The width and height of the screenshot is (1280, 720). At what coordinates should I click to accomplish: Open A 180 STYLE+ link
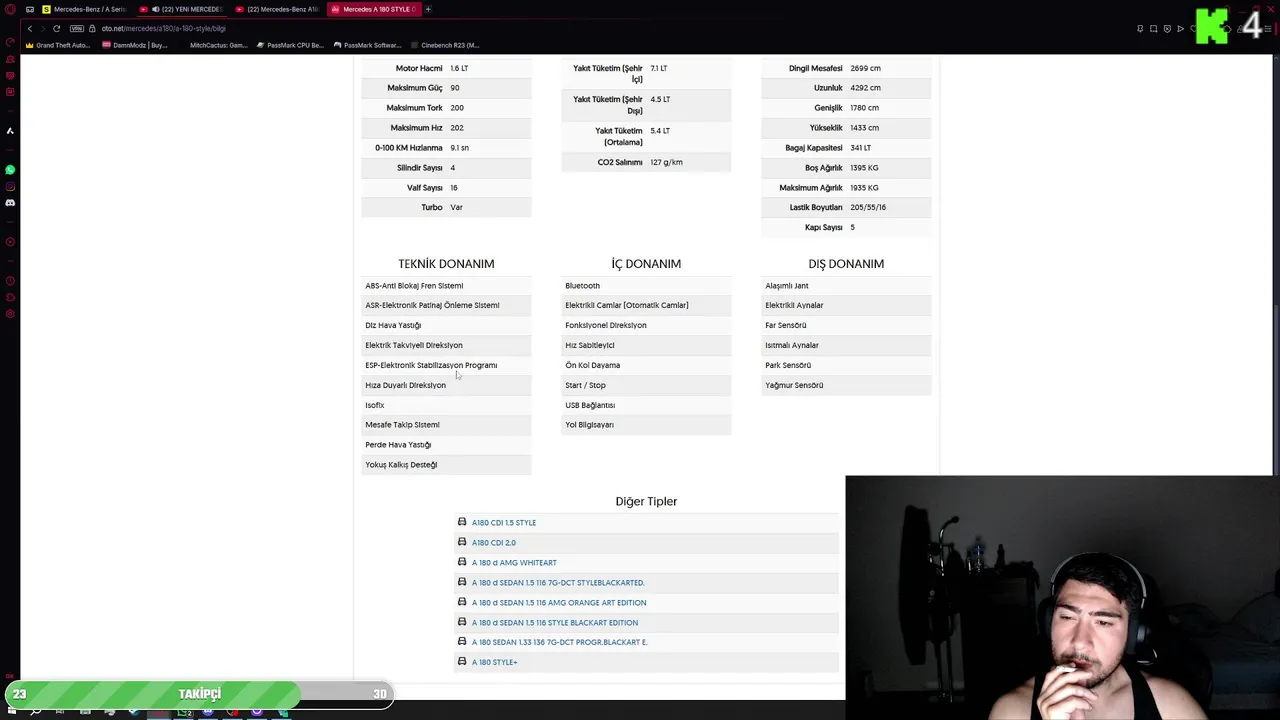click(494, 662)
